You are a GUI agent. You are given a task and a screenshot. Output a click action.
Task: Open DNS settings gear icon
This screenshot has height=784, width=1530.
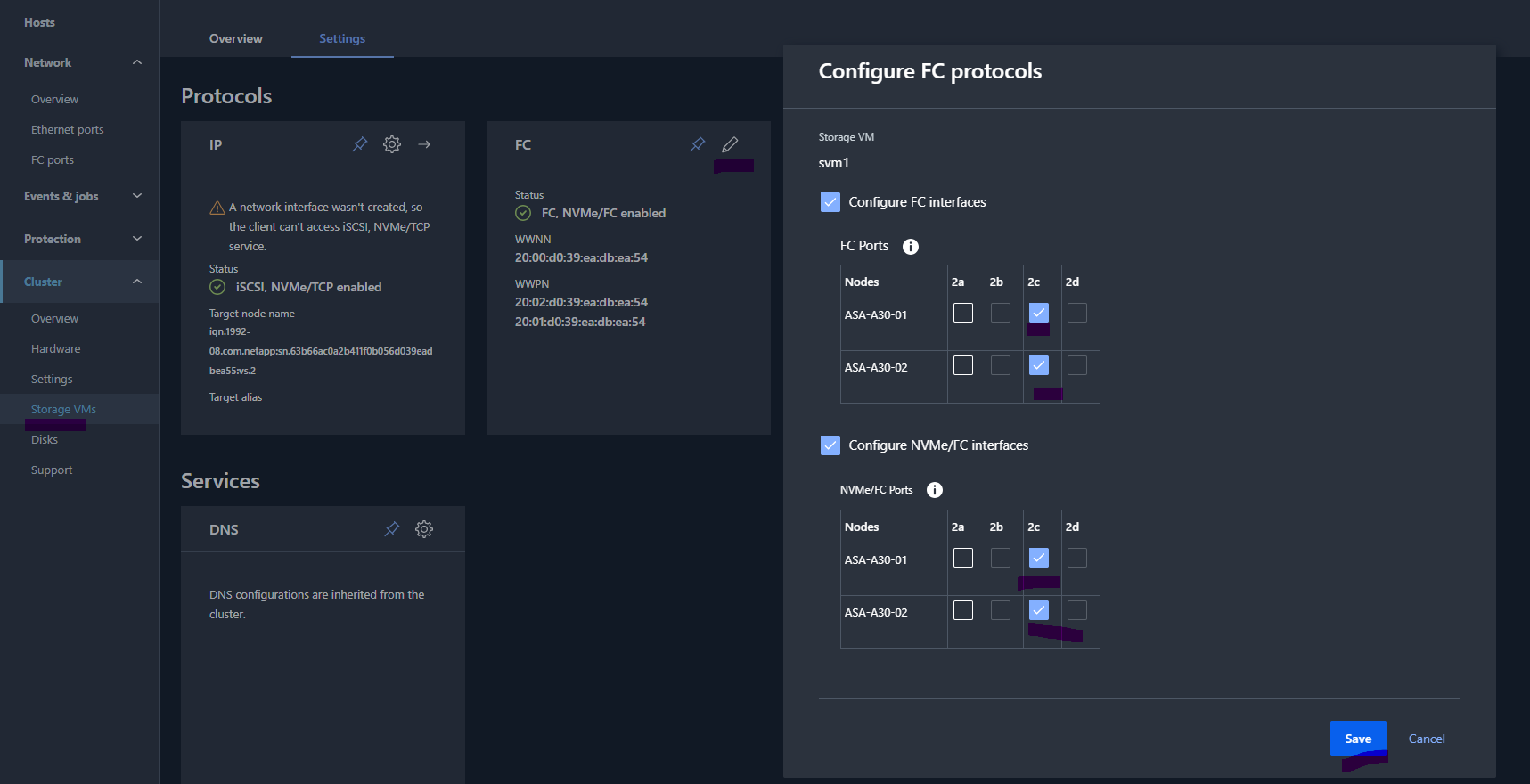(x=424, y=529)
